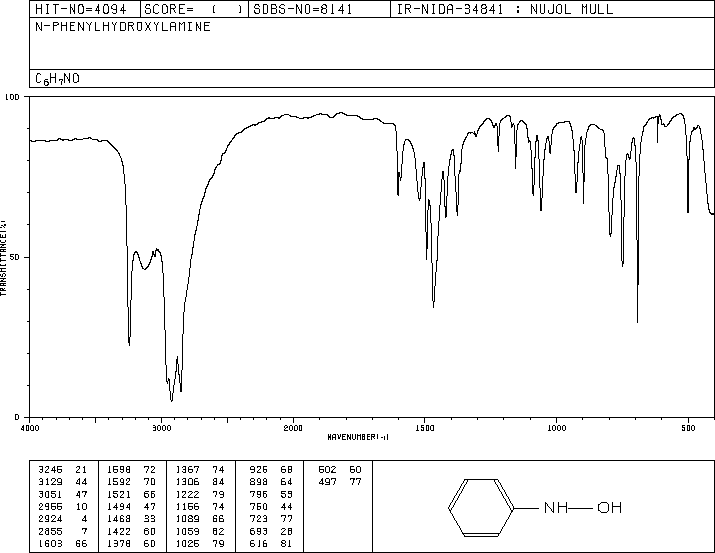
Task: Click peak table value 898
Action: tap(259, 482)
